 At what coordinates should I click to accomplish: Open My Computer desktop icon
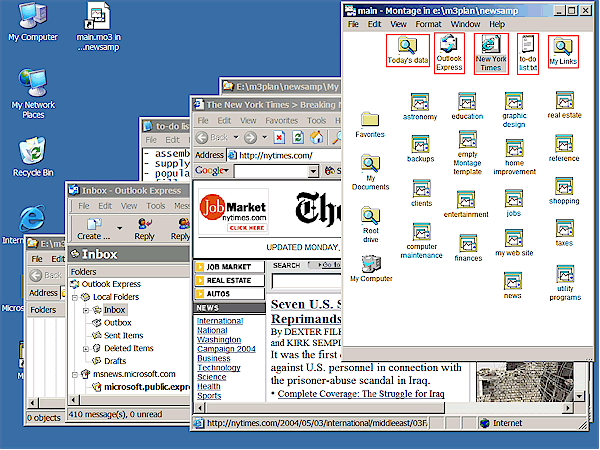coord(33,21)
